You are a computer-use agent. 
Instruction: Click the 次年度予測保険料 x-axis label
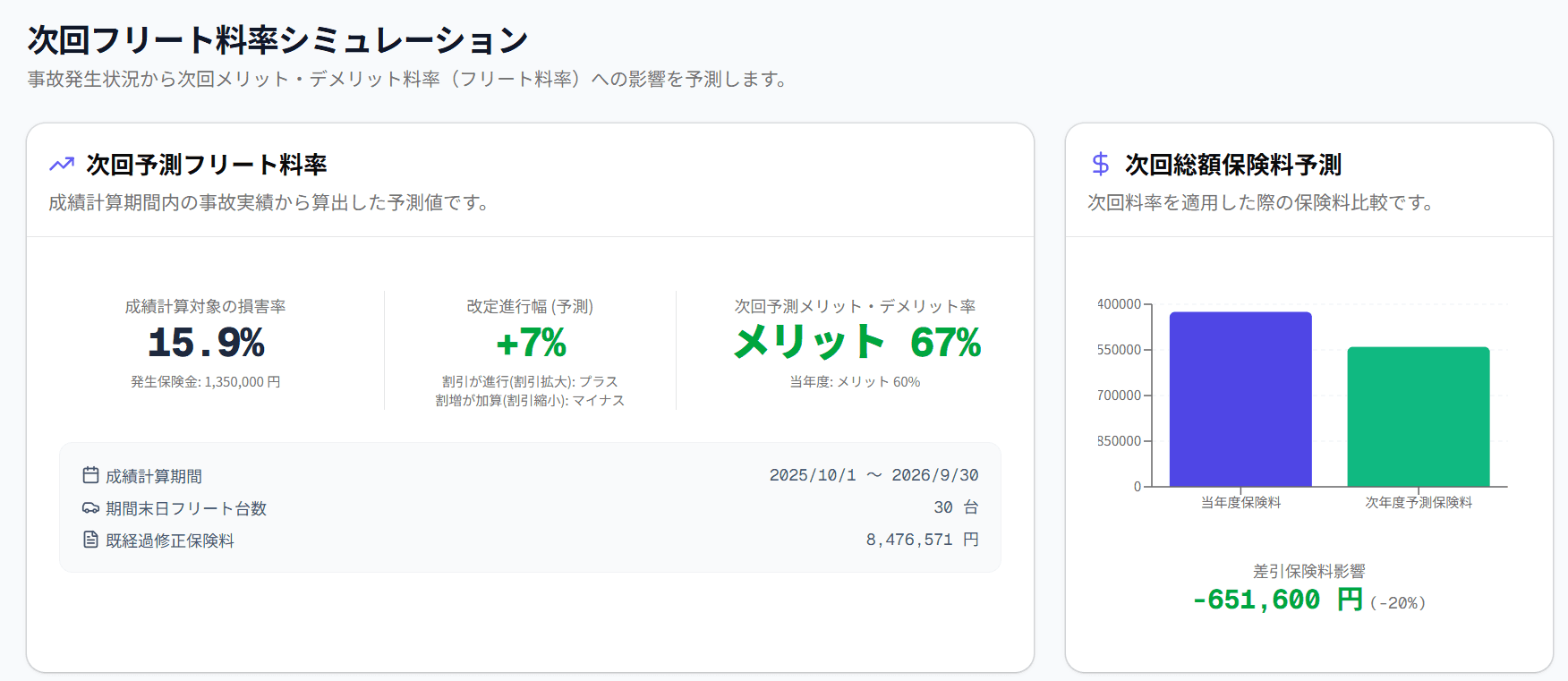pos(1419,503)
